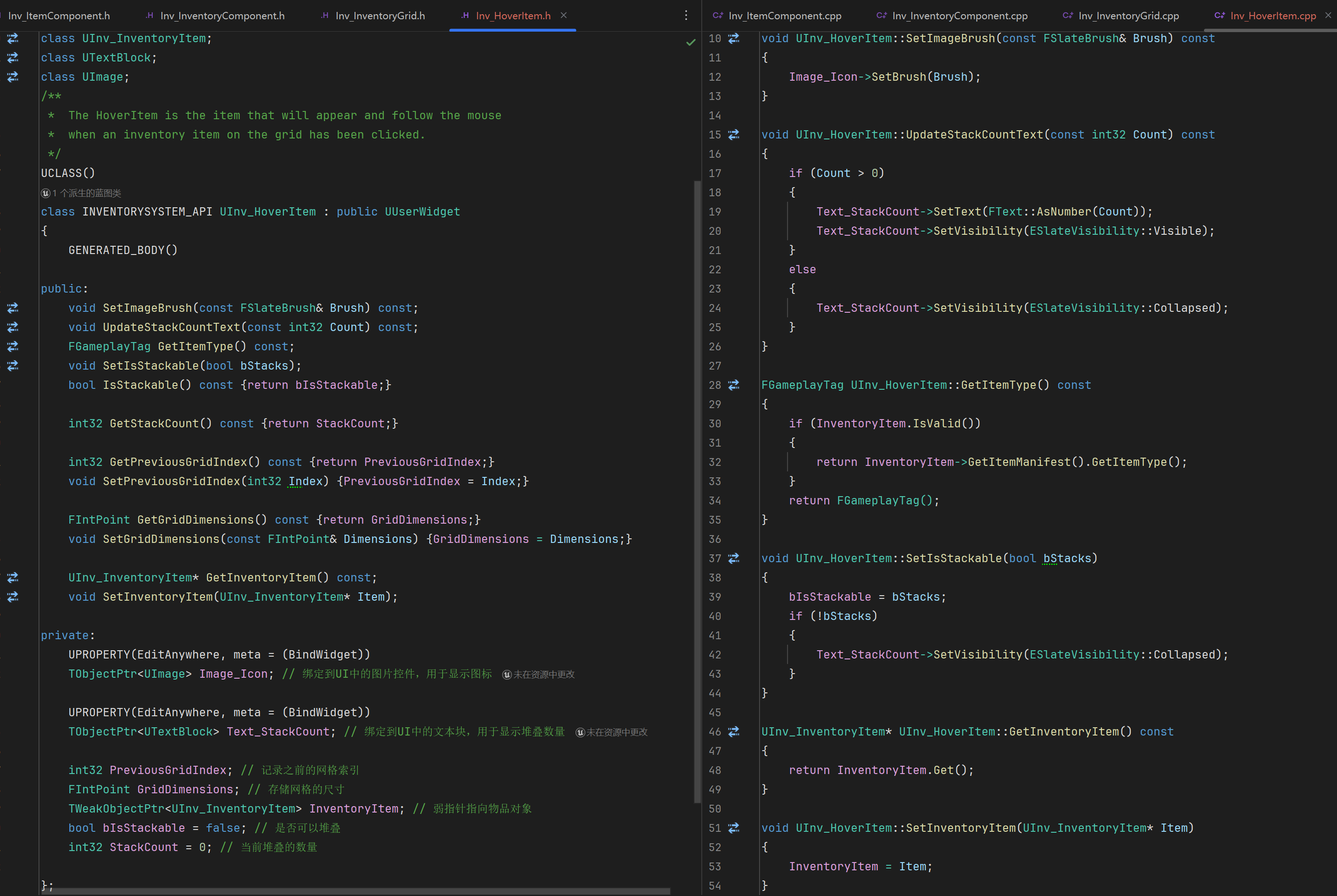Open Inv_ItemComponent.cpp tab
1337x896 pixels.
(x=784, y=16)
